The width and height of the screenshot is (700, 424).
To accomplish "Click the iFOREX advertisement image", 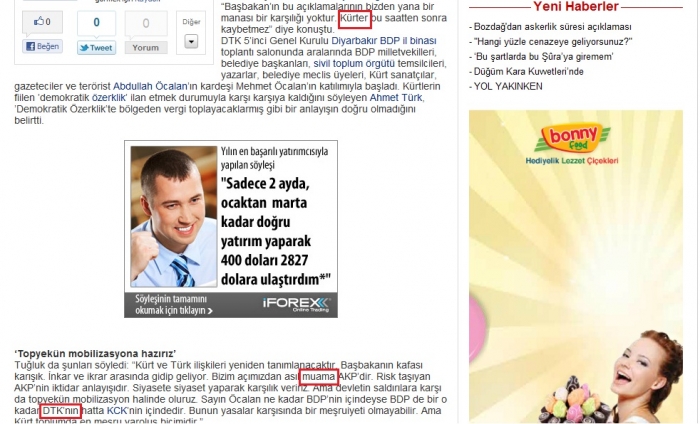I will tap(231, 229).
